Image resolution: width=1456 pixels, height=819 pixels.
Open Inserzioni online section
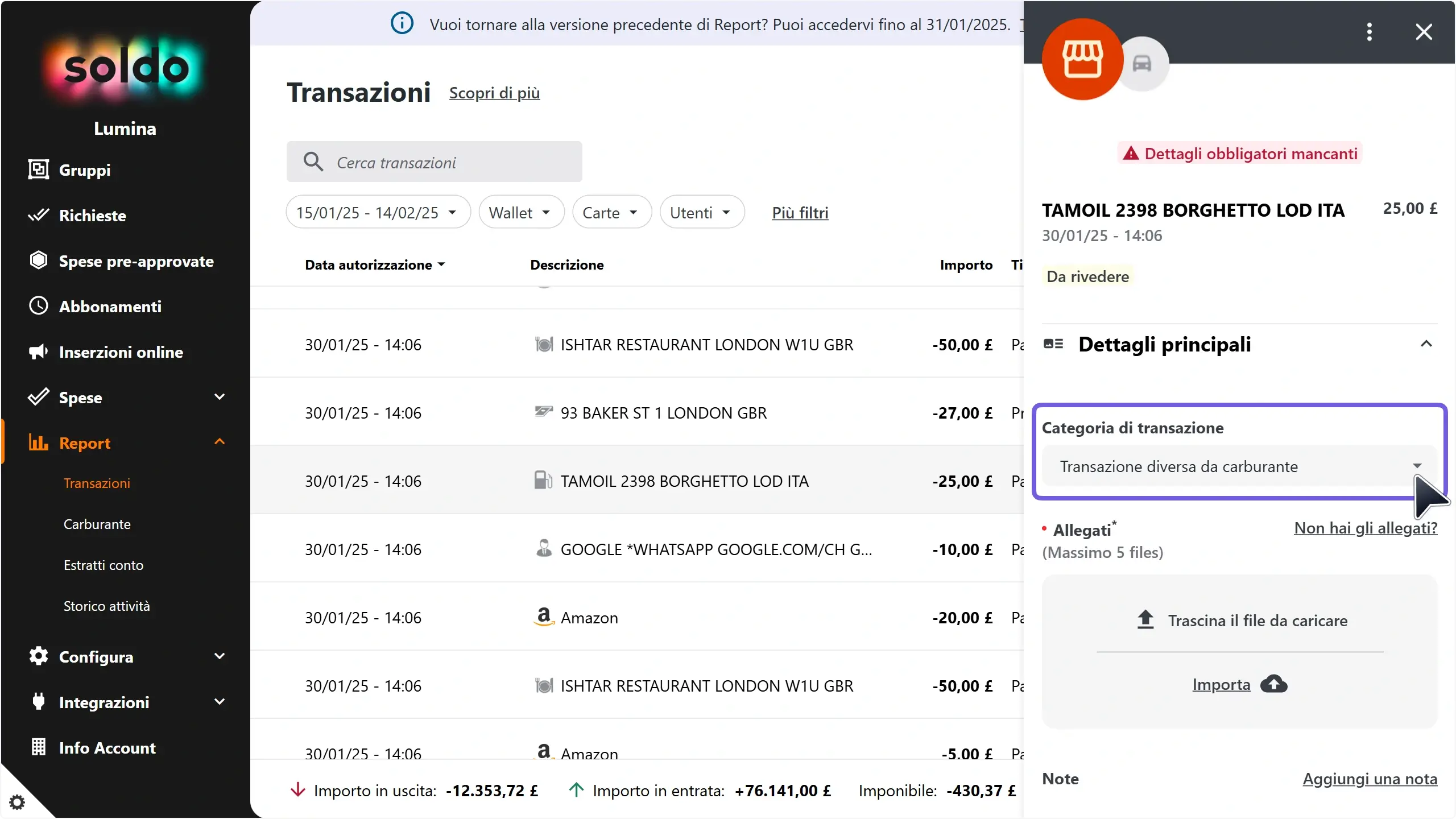point(121,352)
